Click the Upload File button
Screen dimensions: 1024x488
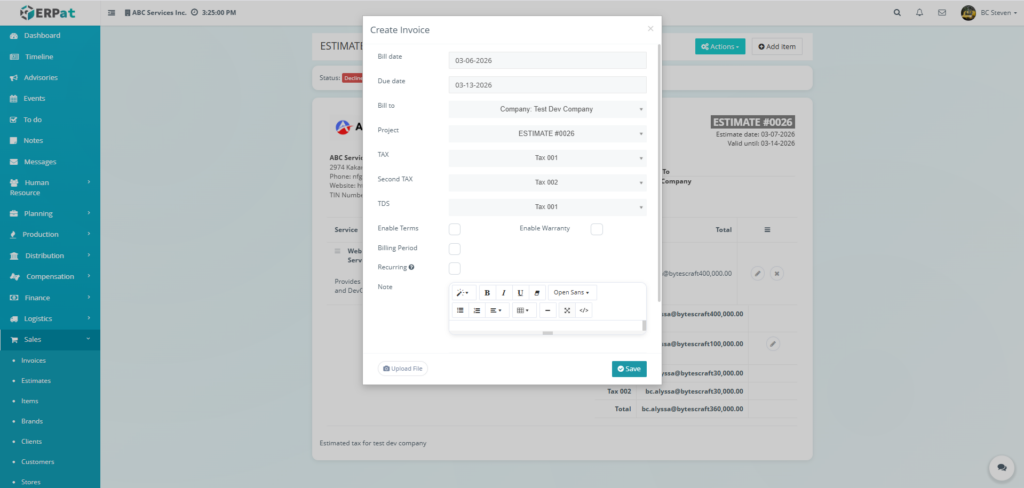(x=403, y=368)
